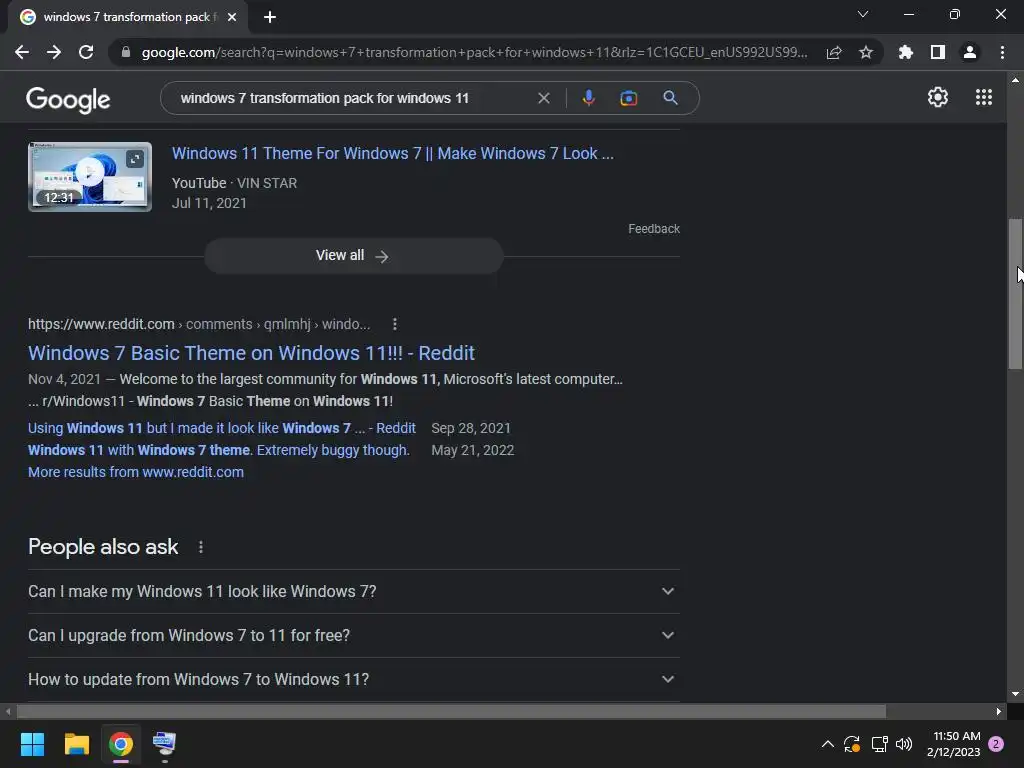Open a new tab with plus button
Screen dimensions: 1024x768
click(x=270, y=17)
